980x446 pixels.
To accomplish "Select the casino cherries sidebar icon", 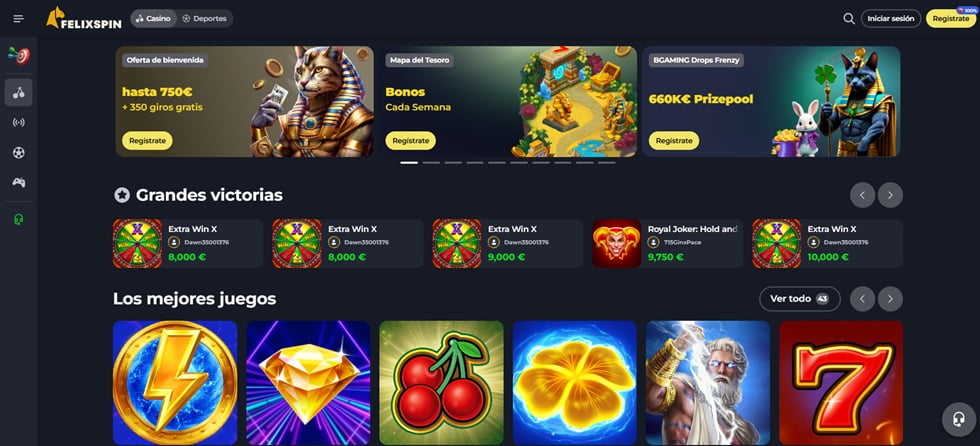I will [19, 92].
